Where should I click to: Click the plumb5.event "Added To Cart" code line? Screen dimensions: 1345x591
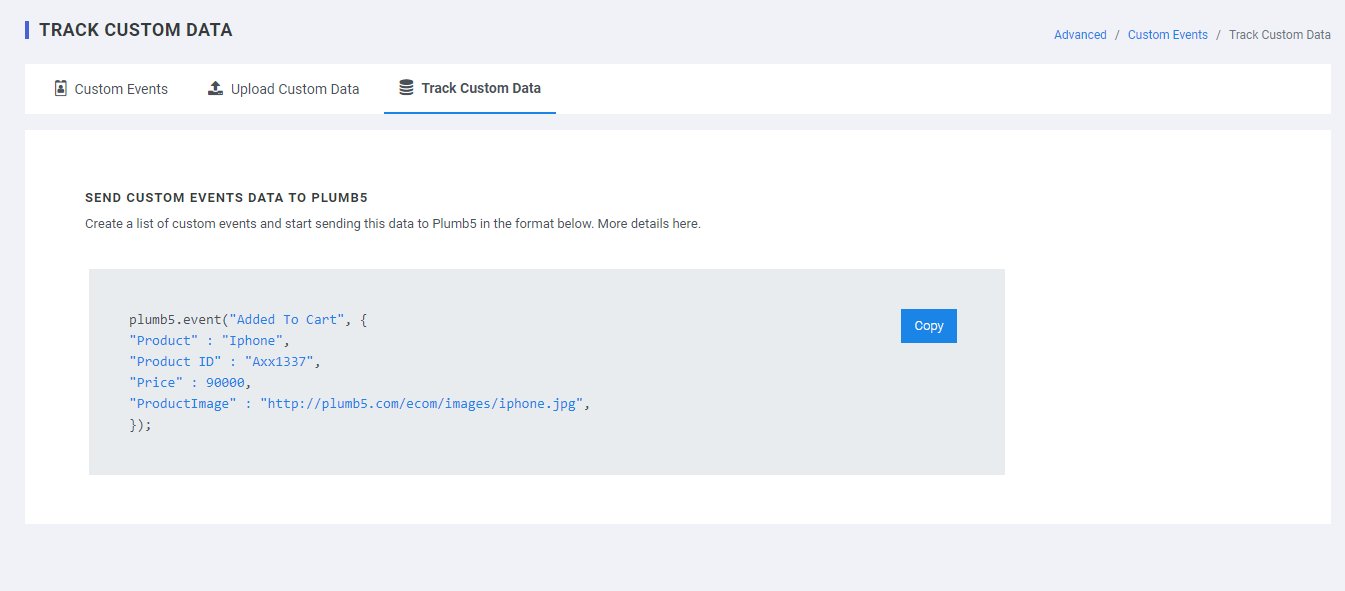249,320
